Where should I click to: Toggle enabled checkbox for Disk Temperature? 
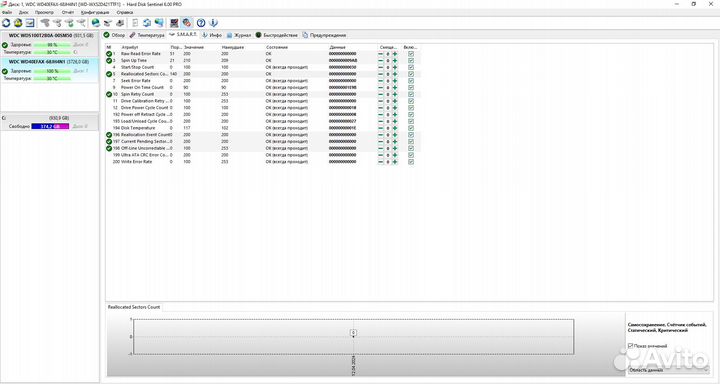pyautogui.click(x=411, y=128)
